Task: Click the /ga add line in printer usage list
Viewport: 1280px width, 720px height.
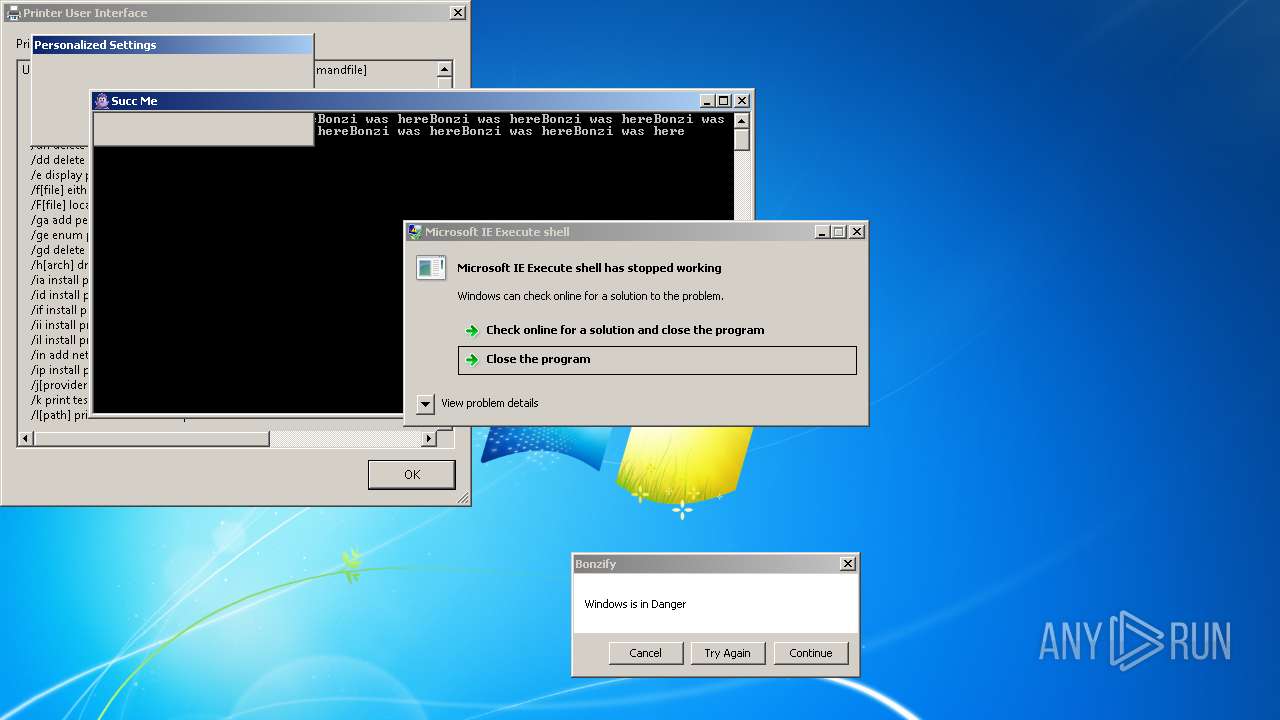Action: 59,220
